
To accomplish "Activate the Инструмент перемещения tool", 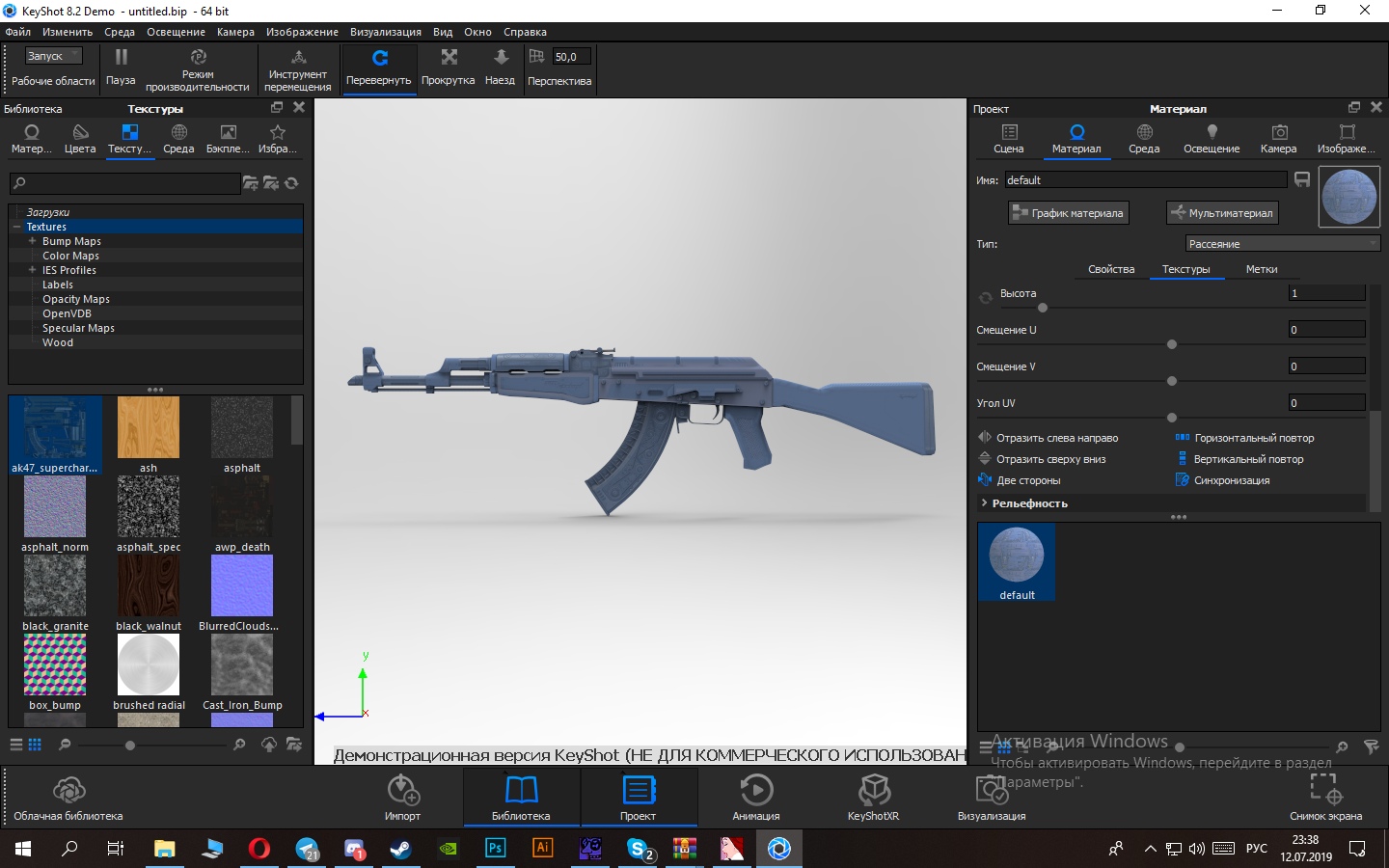I will 298,69.
